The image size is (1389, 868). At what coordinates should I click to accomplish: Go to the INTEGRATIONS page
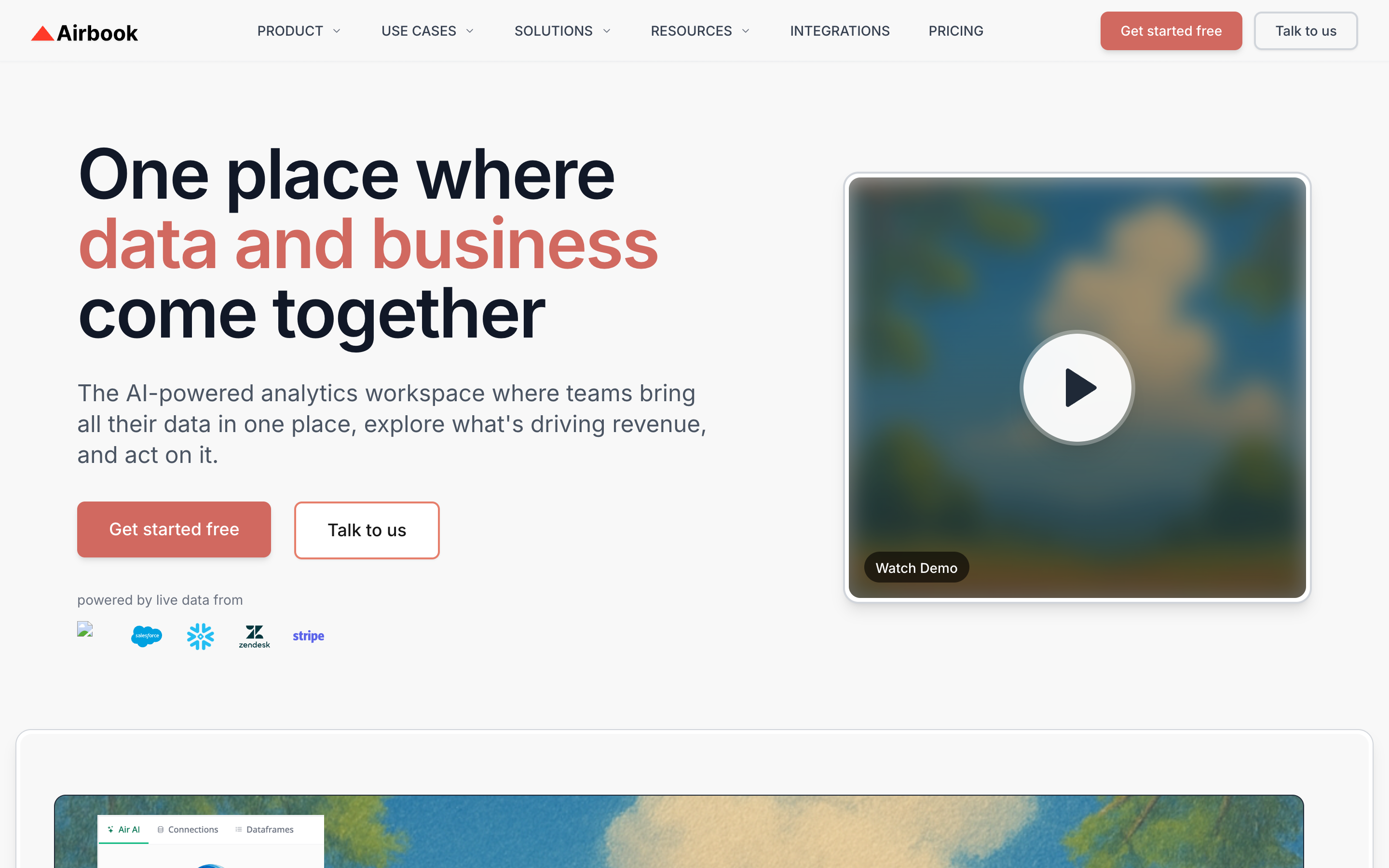click(840, 31)
